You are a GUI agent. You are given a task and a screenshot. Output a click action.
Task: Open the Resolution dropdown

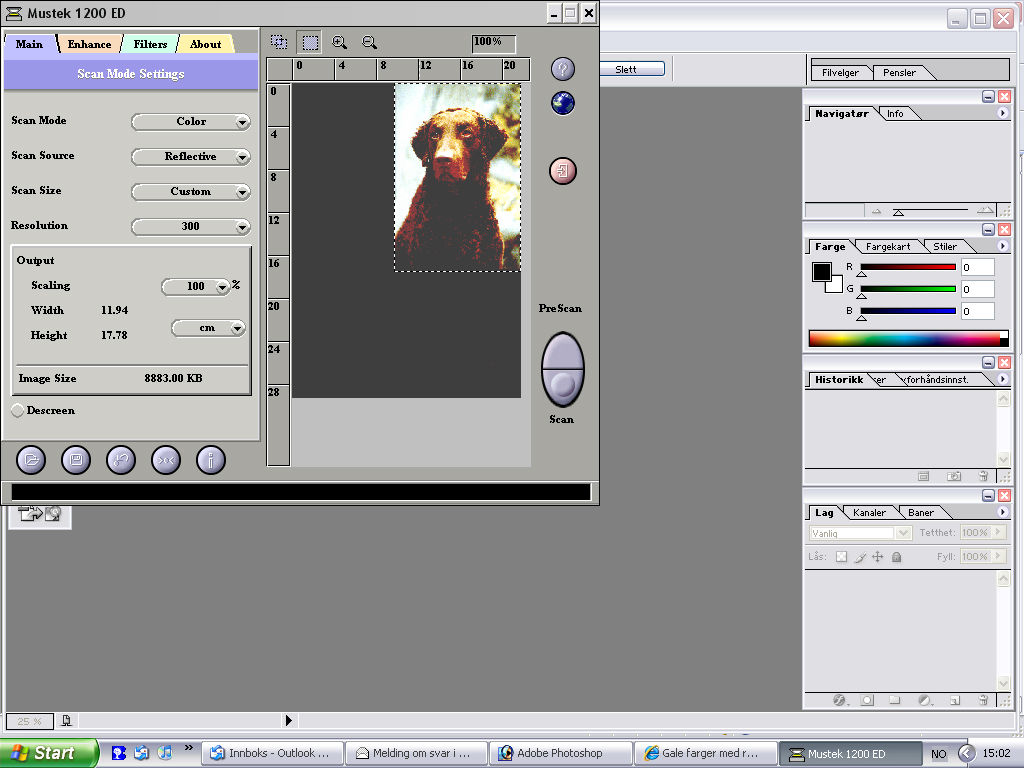point(191,227)
